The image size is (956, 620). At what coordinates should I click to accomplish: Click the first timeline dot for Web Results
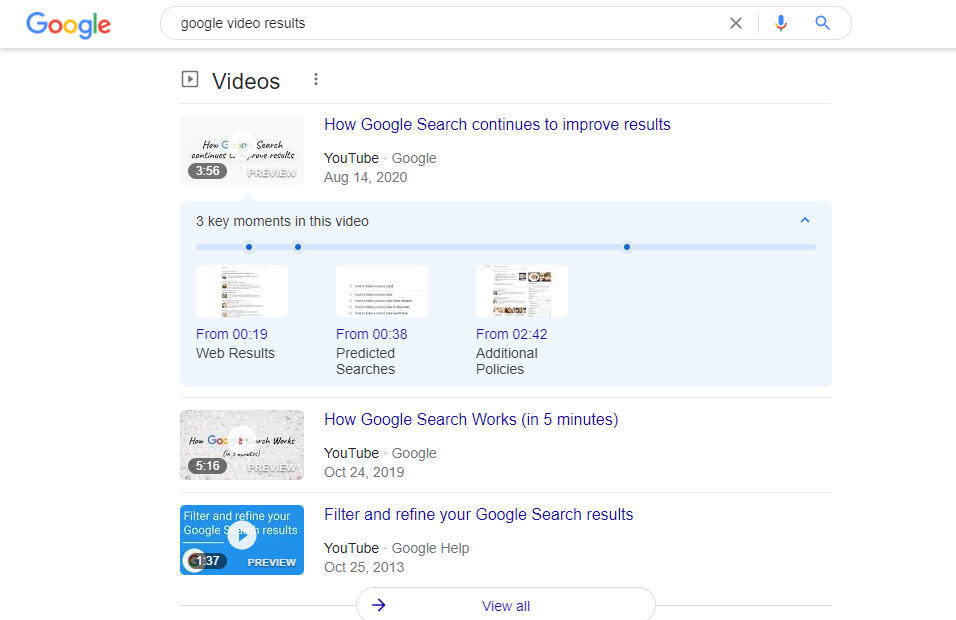coord(249,247)
